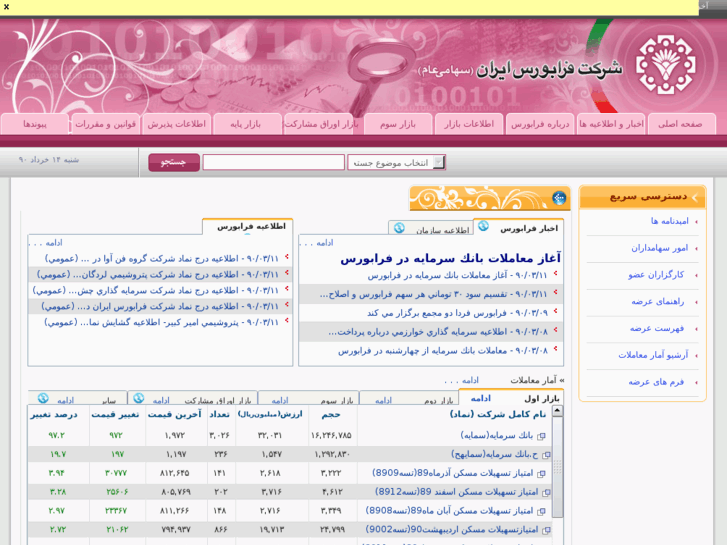This screenshot has height=545, width=727.
Task: Click the feed icon beside سایر tab
Action: [43, 398]
